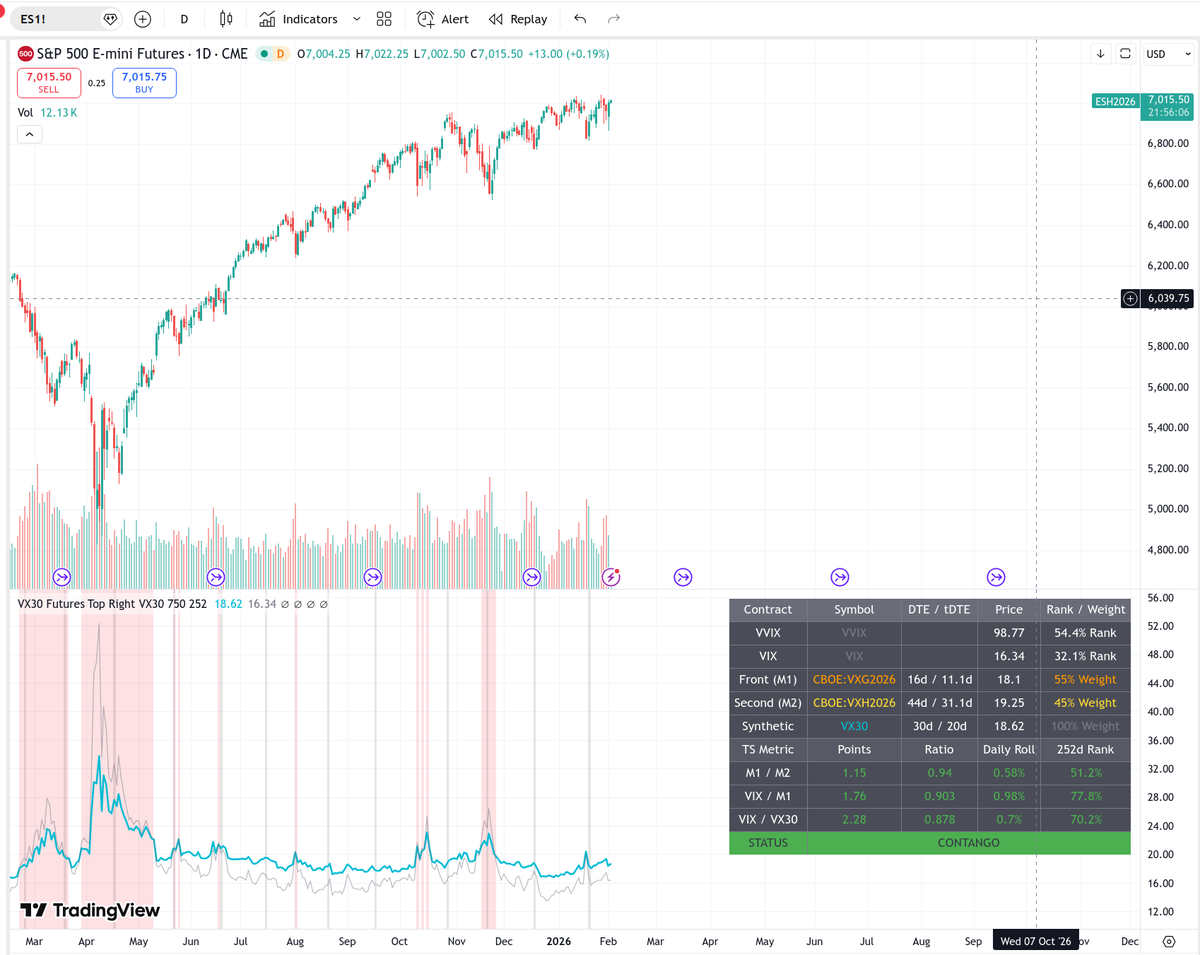Click the 16d / 11.1d DTE cell

[939, 679]
